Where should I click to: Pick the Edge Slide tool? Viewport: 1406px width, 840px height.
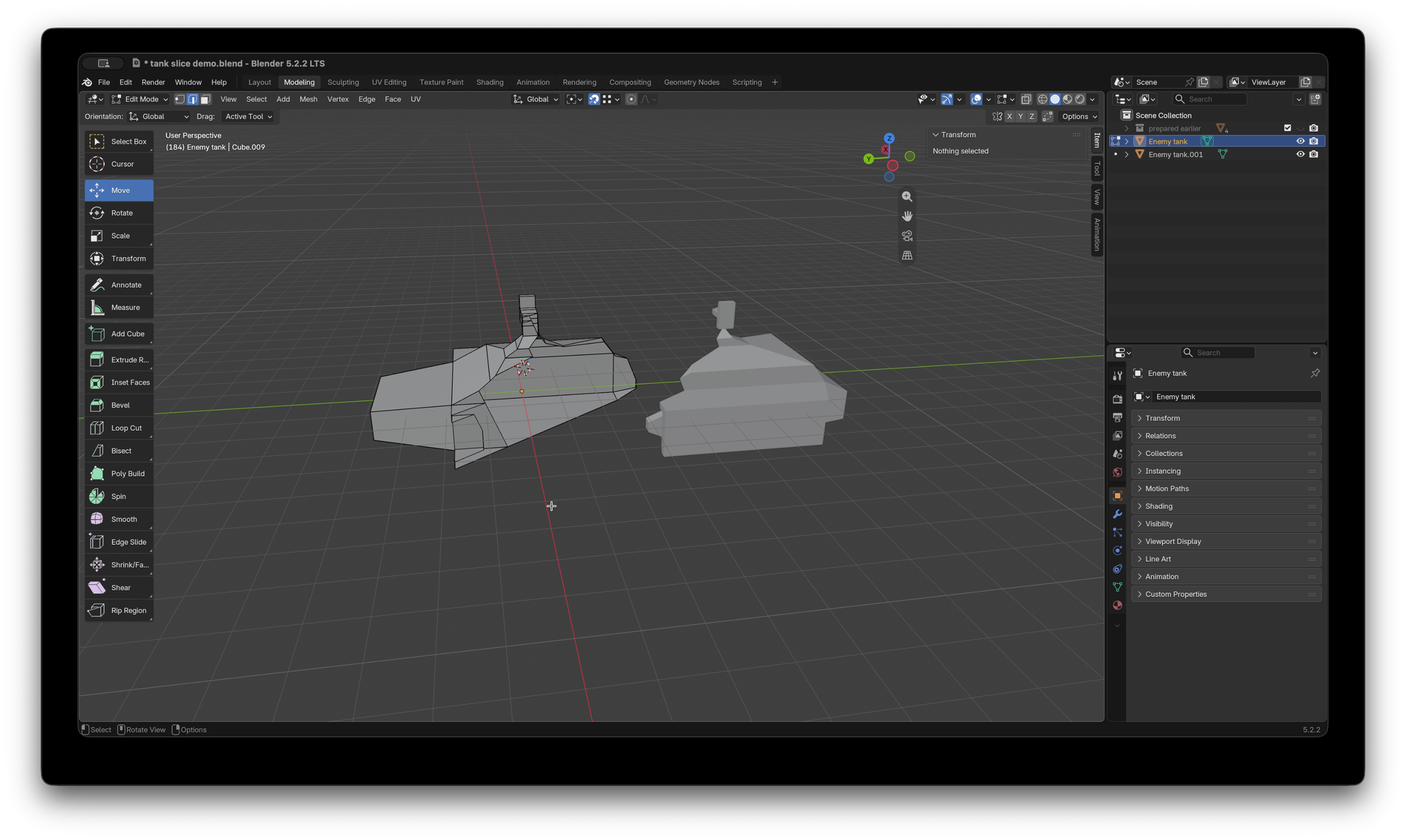tap(119, 542)
